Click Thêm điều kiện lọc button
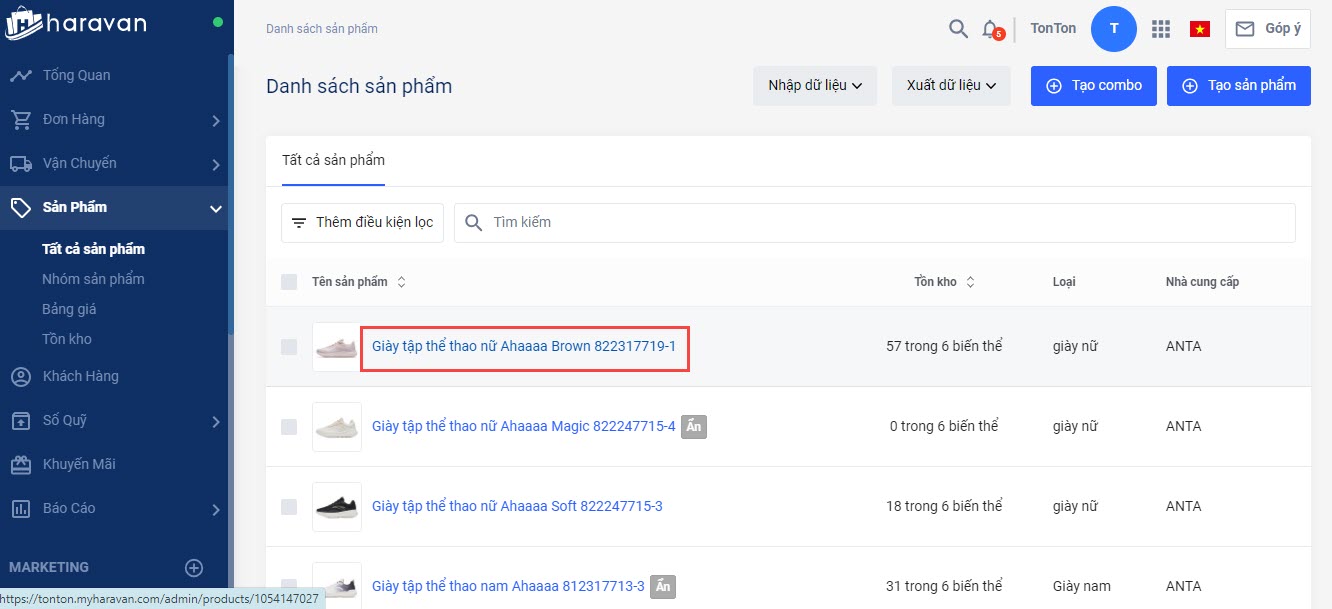1332x609 pixels. click(x=362, y=222)
